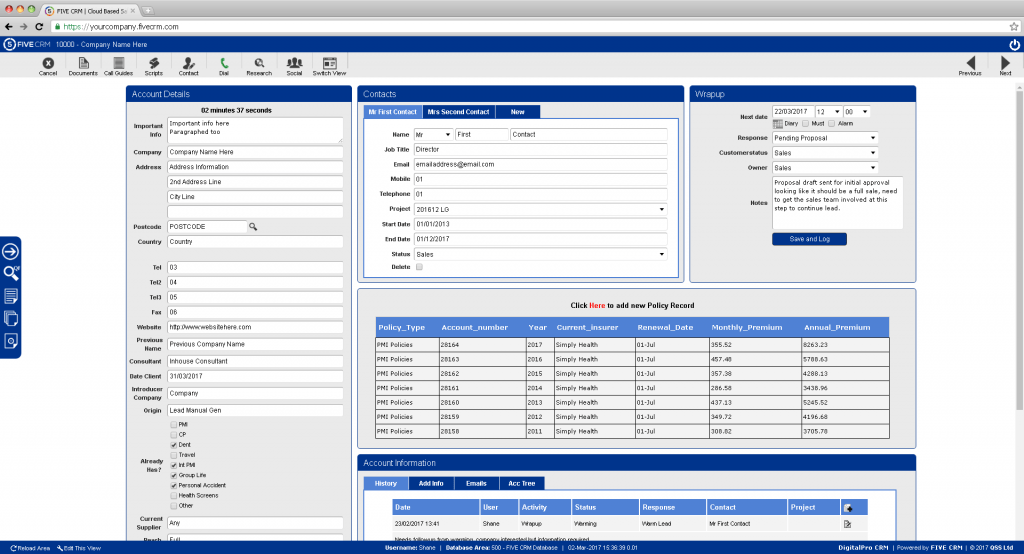Click the Save and Log button

click(809, 239)
